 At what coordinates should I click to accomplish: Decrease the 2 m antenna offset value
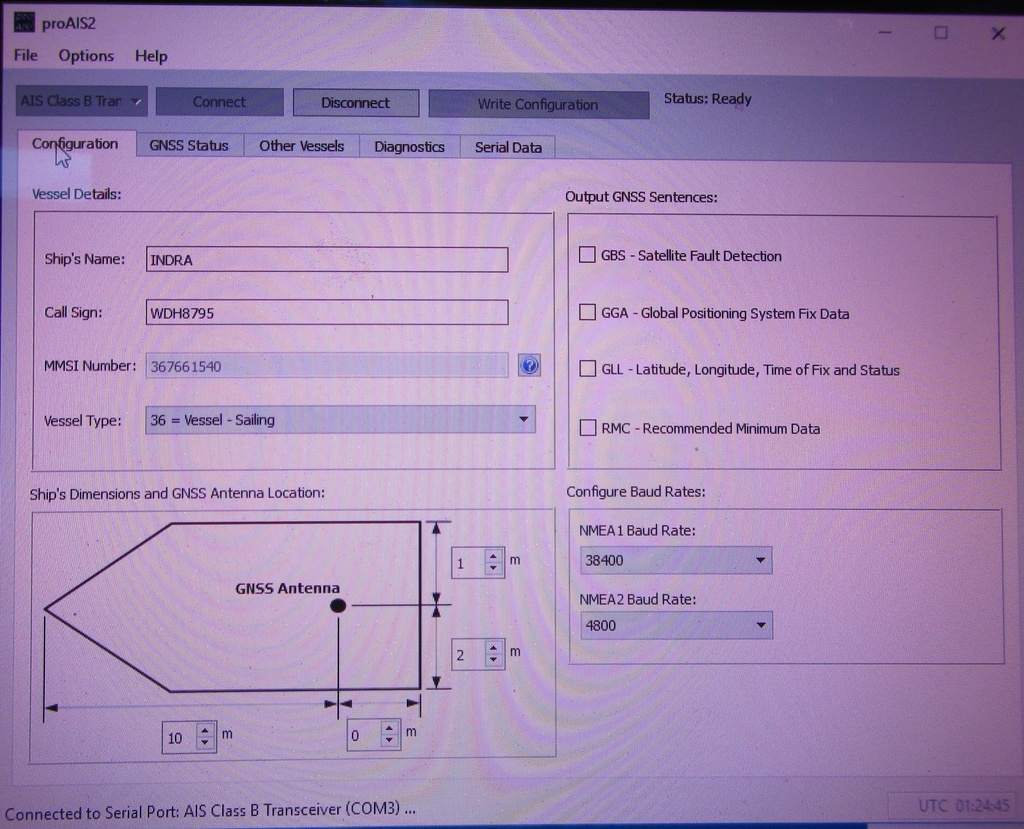493,659
